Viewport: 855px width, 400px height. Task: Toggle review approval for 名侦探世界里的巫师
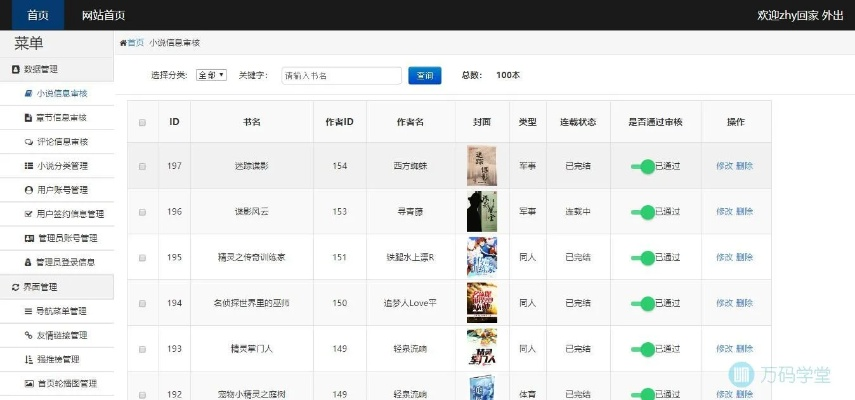(643, 304)
